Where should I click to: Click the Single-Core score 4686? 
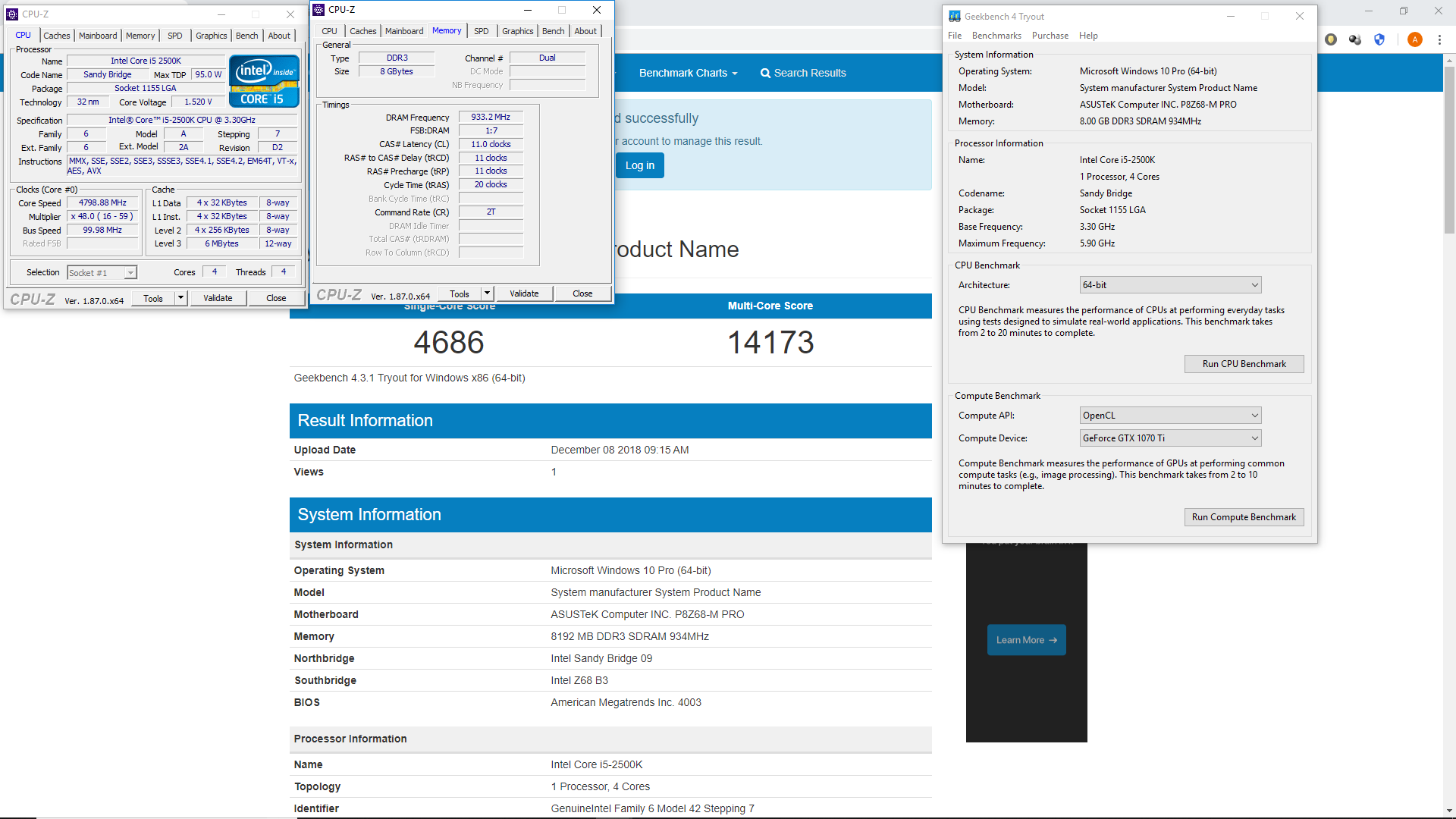449,343
